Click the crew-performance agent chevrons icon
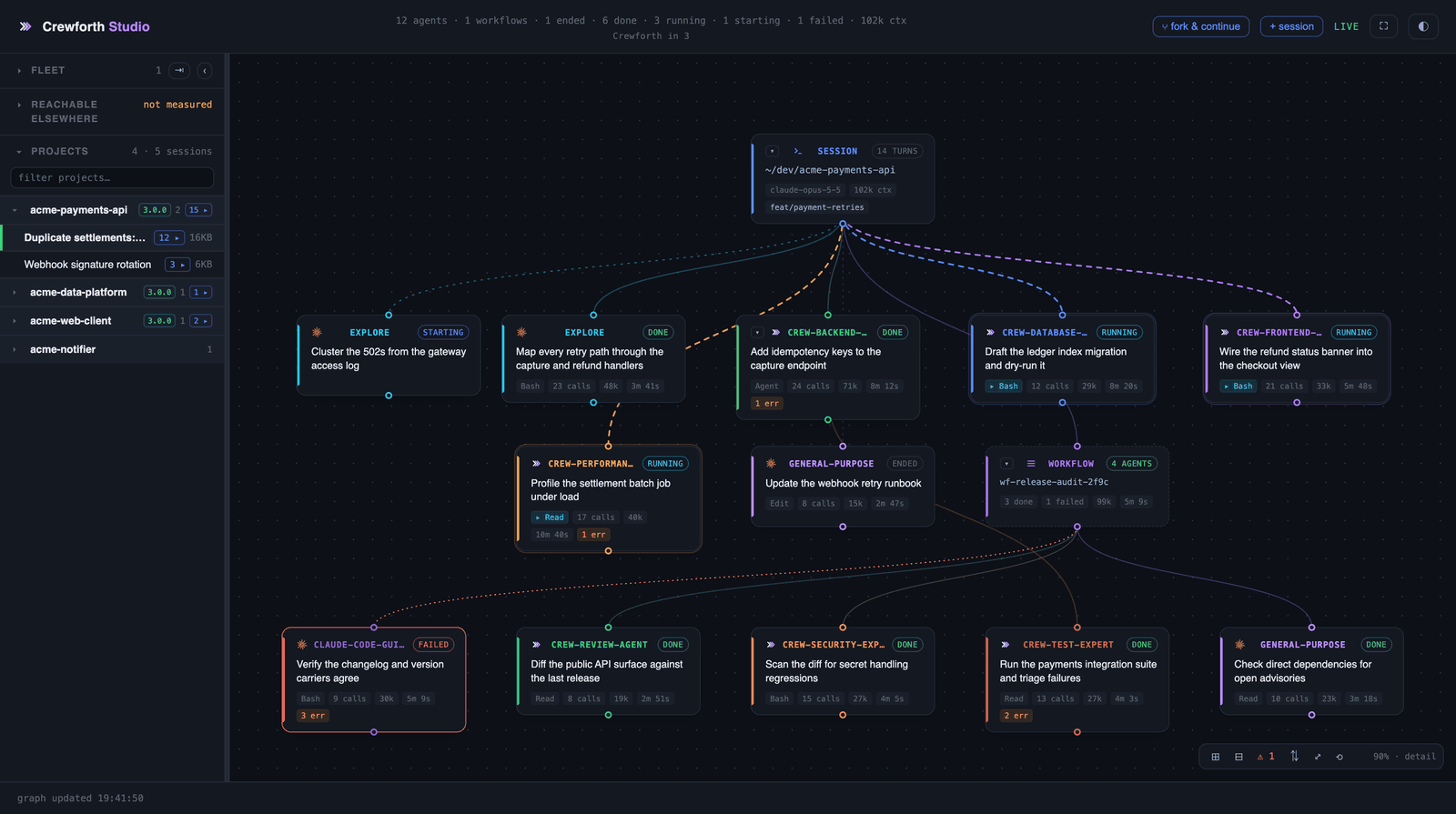This screenshot has width=1456, height=814. [x=536, y=464]
